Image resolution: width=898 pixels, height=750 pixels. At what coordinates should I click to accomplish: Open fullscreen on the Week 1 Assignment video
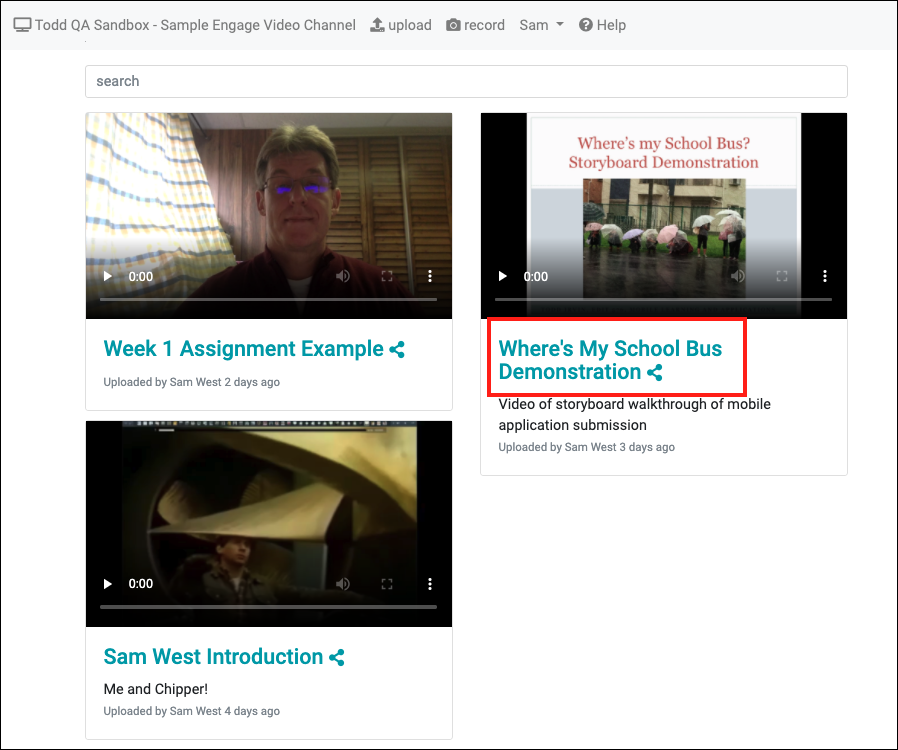coord(387,276)
